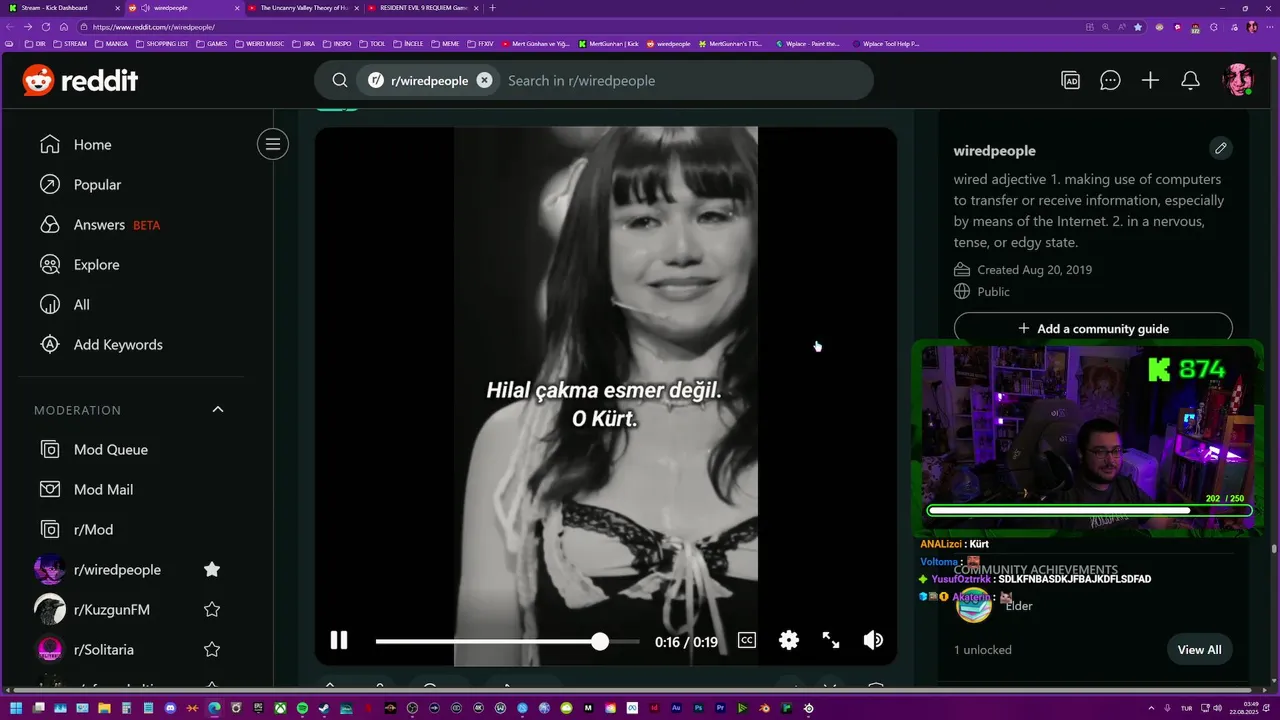Collapse the left navigation with hamburger button
This screenshot has width=1280, height=720.
coord(272,145)
